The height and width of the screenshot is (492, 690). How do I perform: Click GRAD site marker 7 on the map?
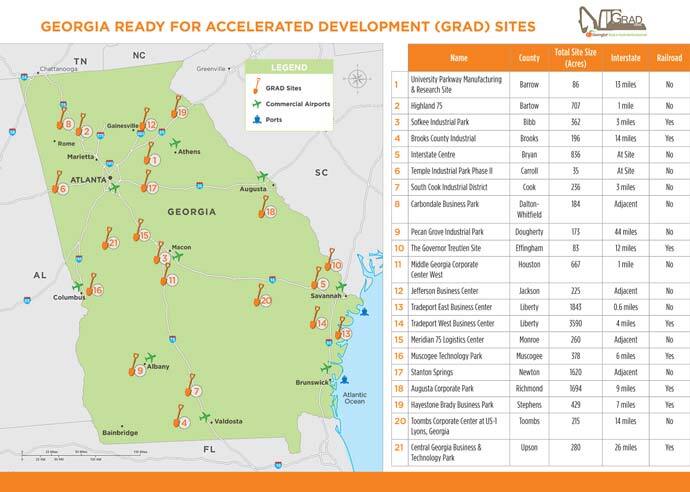click(194, 386)
